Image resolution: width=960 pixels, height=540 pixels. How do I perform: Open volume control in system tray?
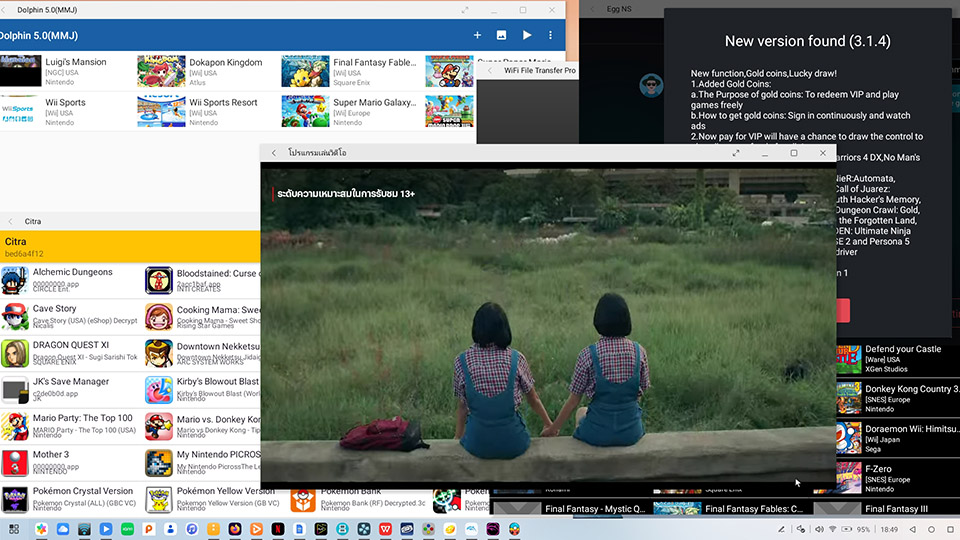(819, 530)
